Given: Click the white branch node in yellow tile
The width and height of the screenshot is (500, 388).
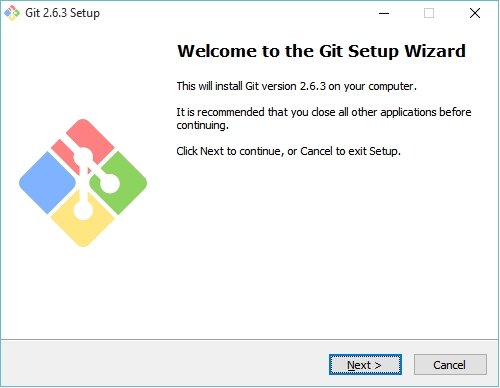Looking at the screenshot, I should click(83, 210).
